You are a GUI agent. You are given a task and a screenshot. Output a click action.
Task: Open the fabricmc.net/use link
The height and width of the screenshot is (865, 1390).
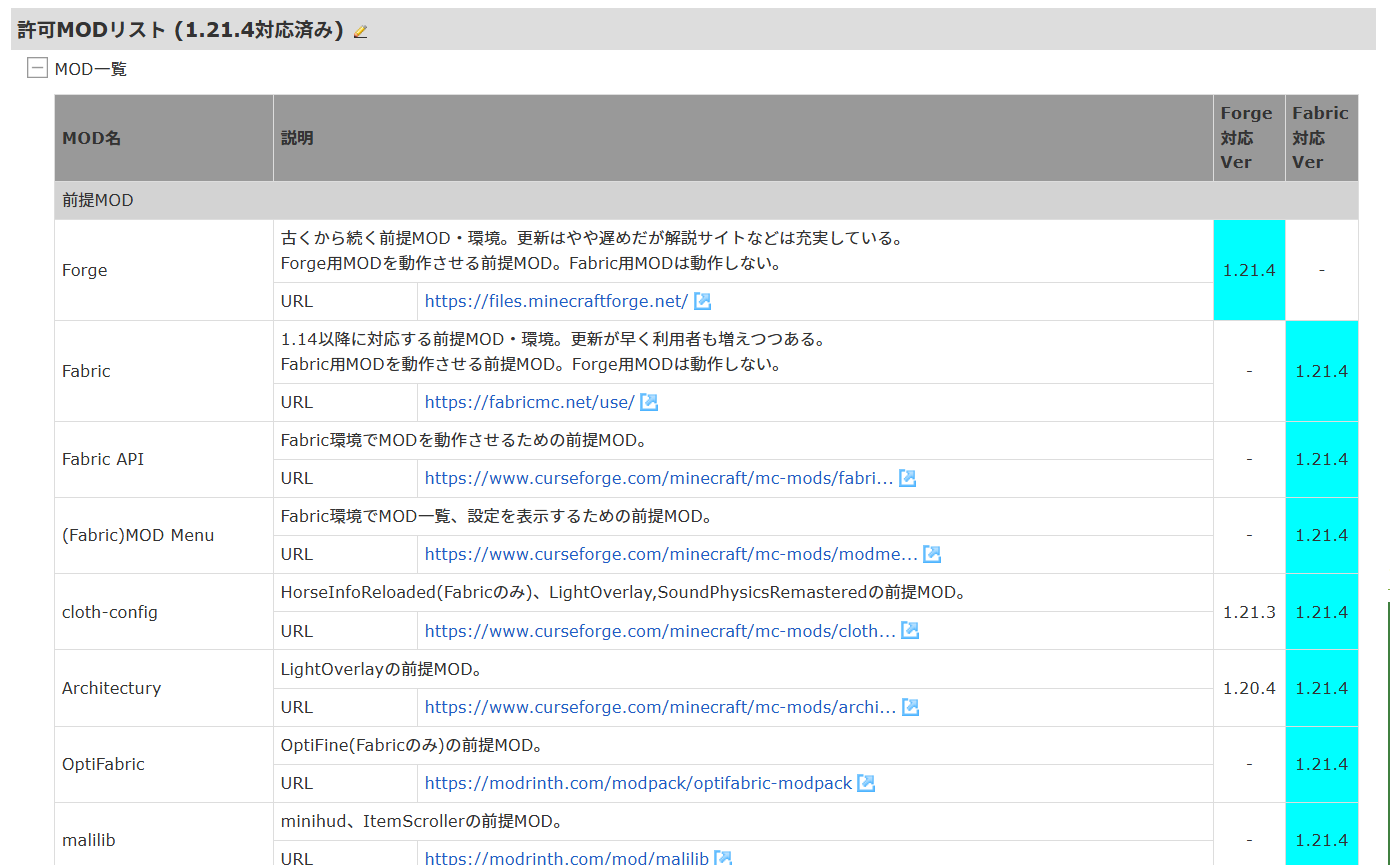click(x=530, y=402)
